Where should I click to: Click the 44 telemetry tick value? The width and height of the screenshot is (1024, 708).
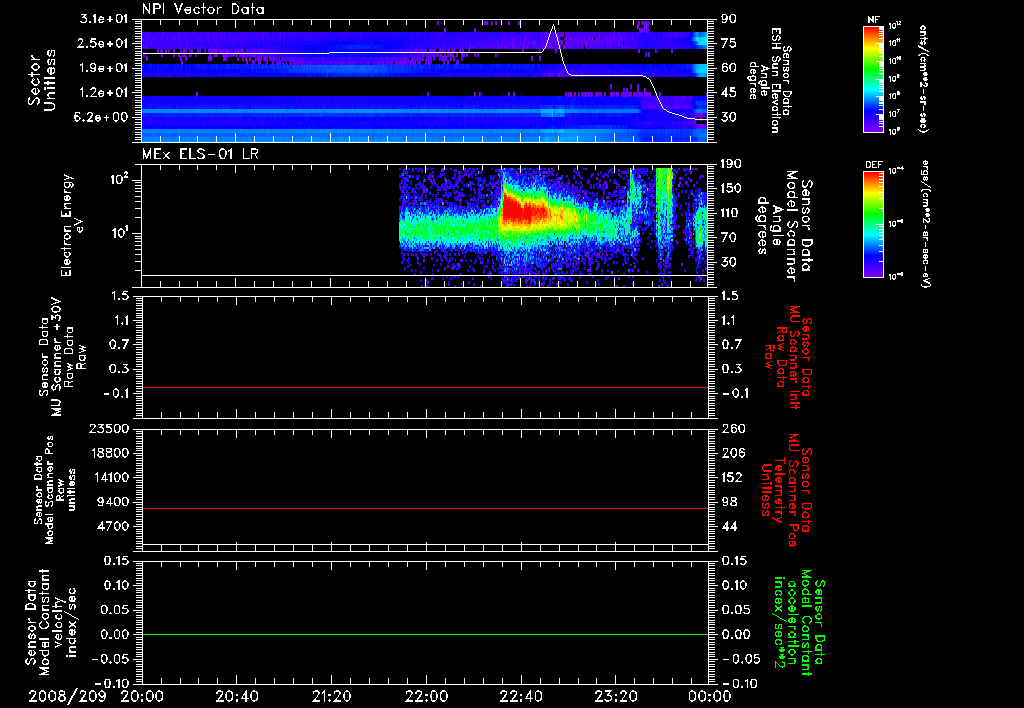pyautogui.click(x=729, y=526)
